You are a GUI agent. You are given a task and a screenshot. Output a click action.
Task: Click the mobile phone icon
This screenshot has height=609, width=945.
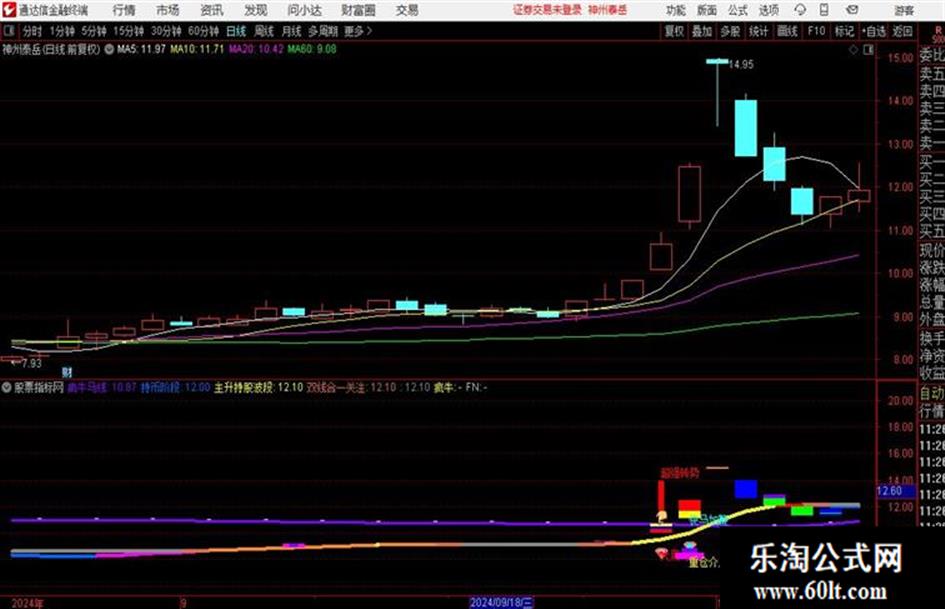click(x=824, y=10)
